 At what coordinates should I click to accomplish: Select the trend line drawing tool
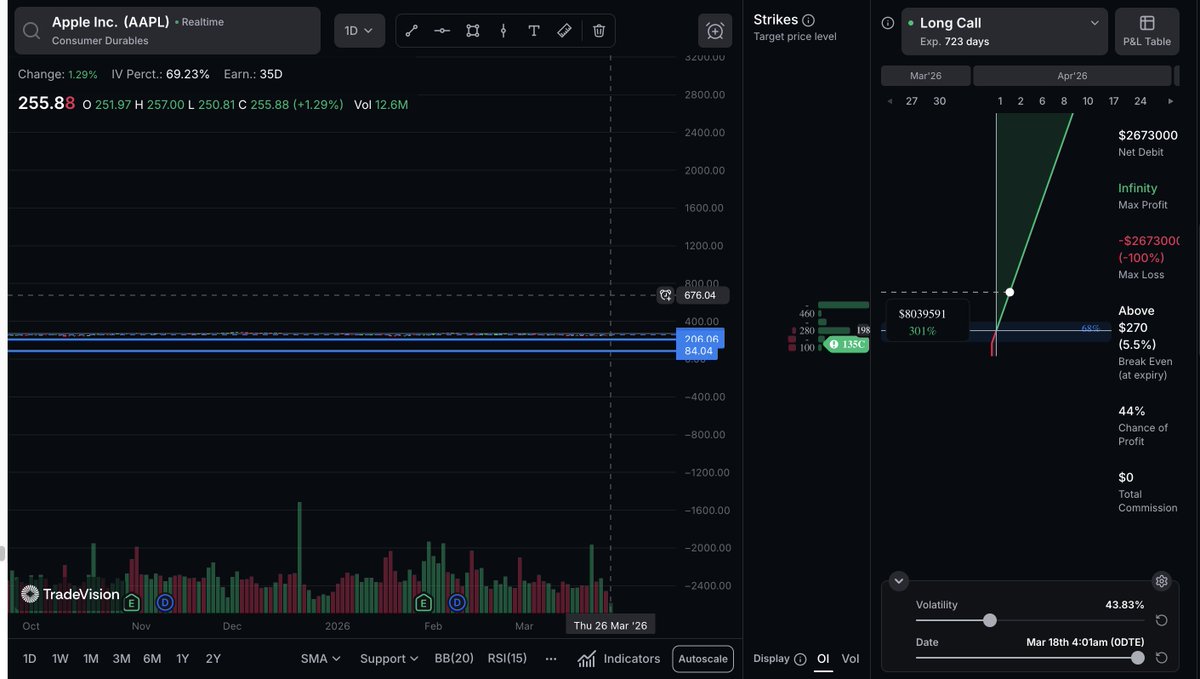[411, 31]
